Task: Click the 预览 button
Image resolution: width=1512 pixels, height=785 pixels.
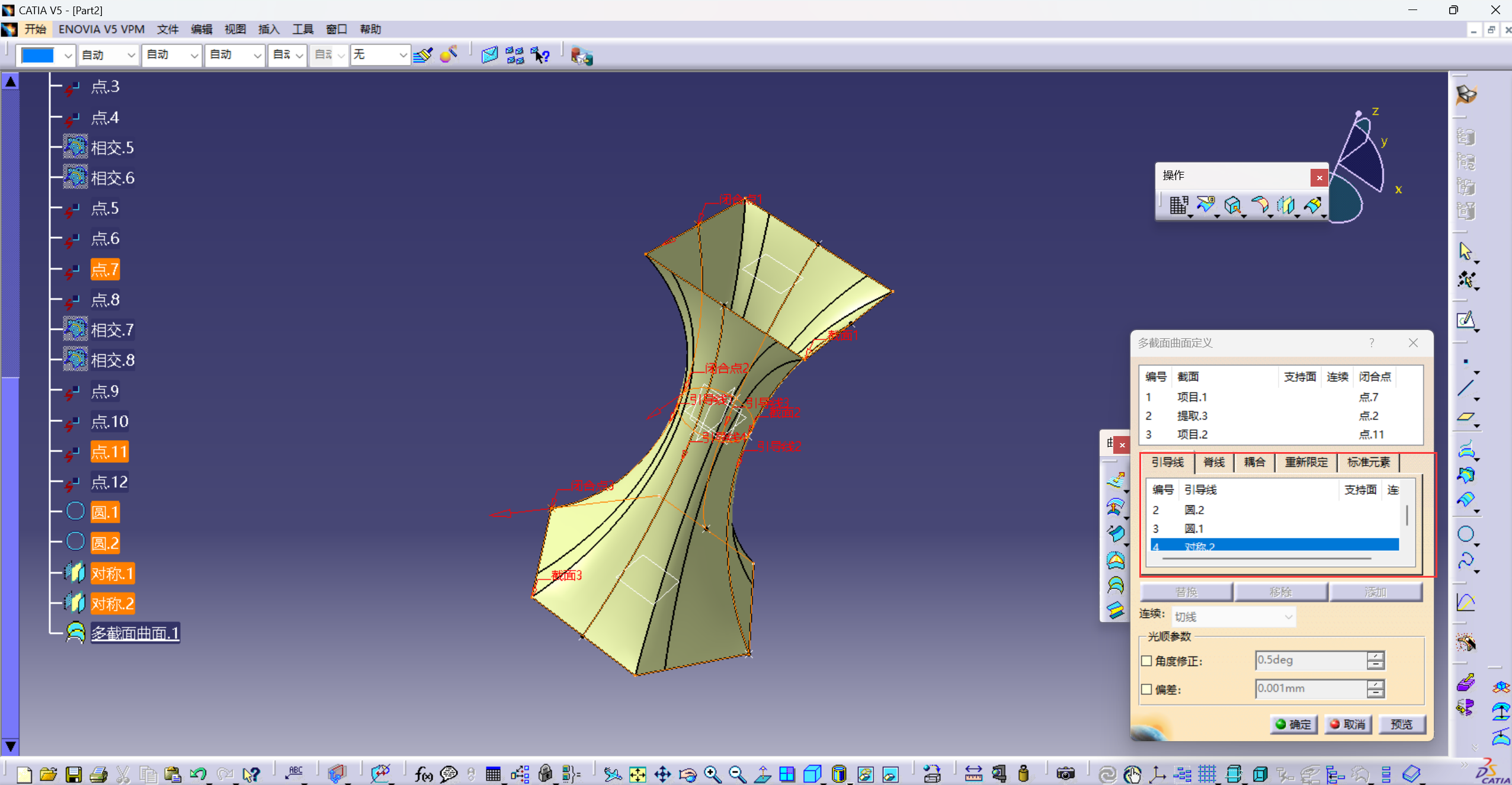Action: [1402, 724]
